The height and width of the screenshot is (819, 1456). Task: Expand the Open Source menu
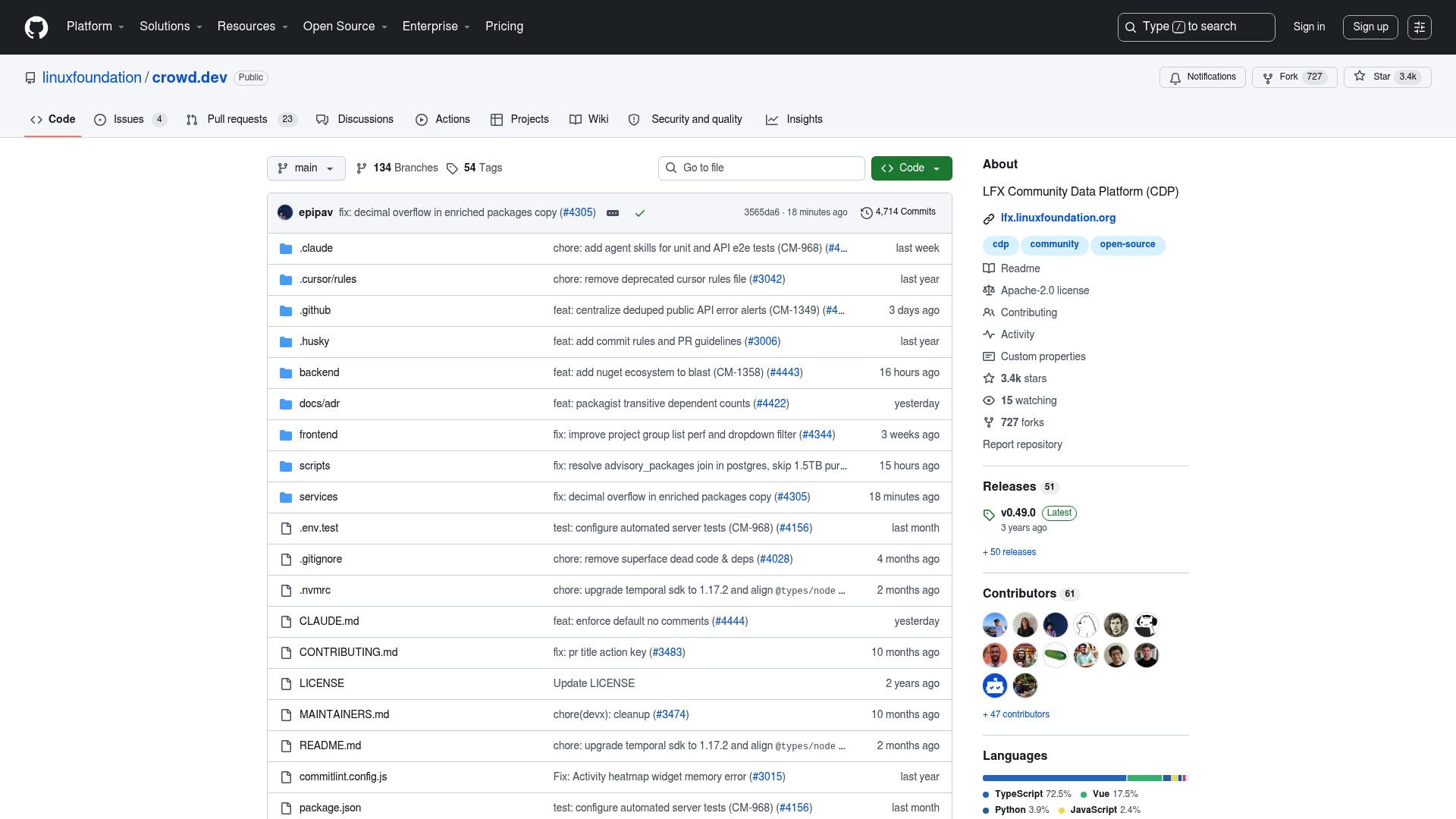(x=345, y=27)
